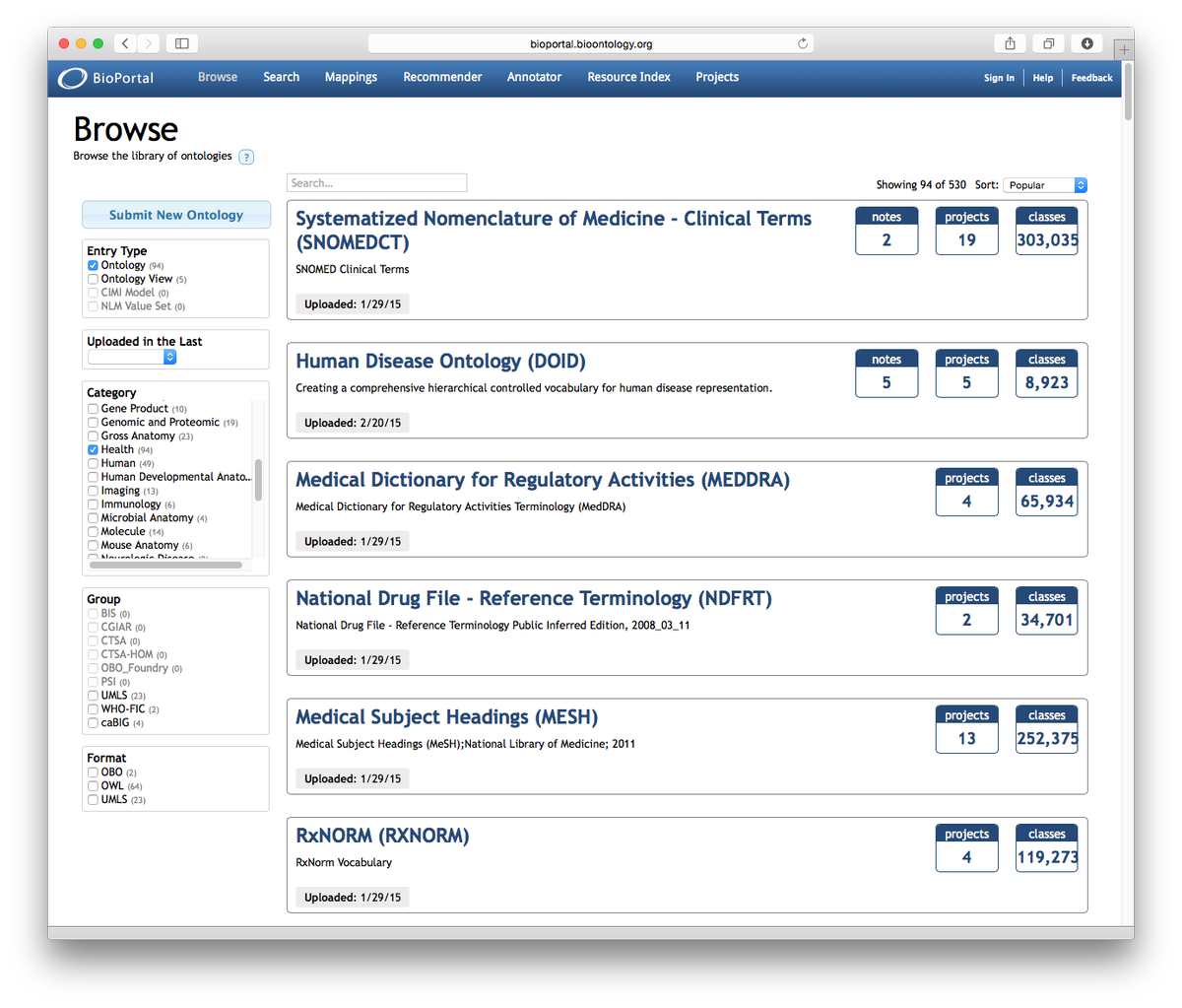Click the 'Showing 94 of 530' text

(x=921, y=185)
